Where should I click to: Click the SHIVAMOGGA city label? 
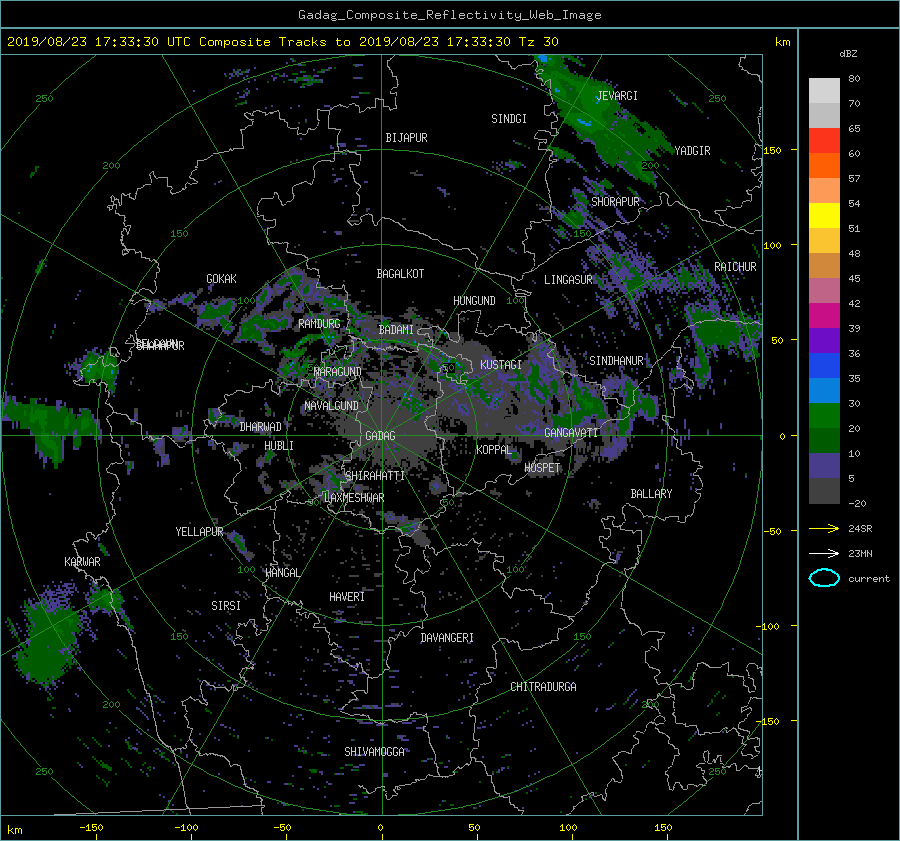[374, 752]
